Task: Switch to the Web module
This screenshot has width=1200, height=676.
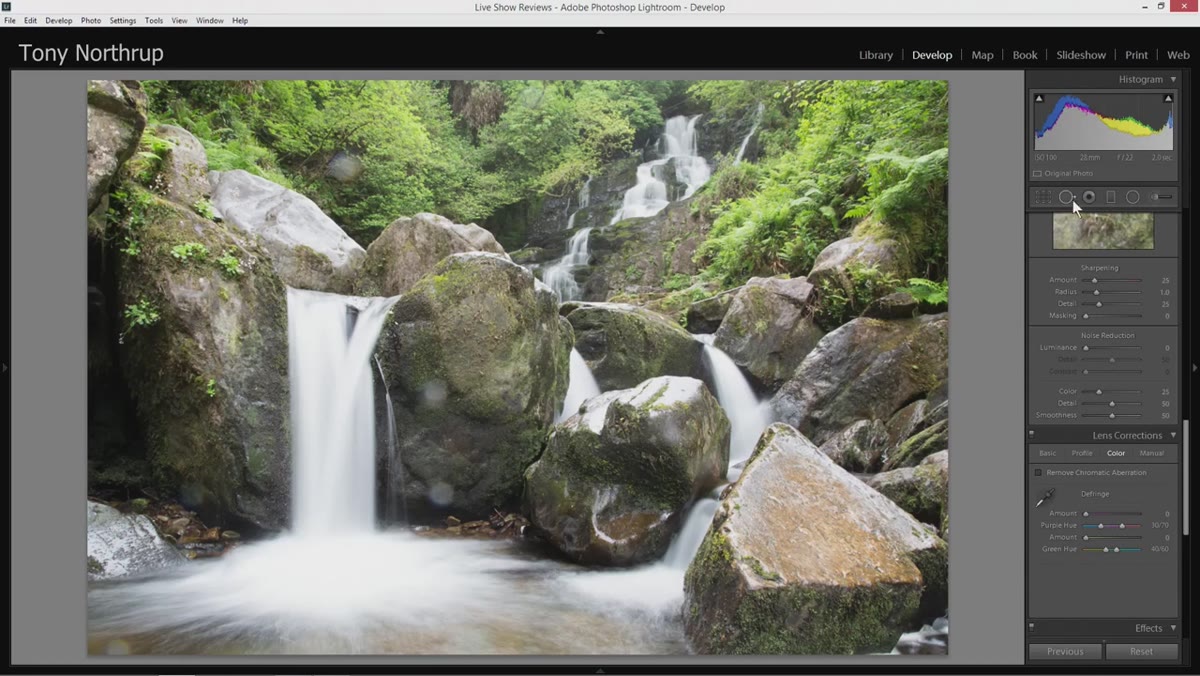Action: (1178, 55)
